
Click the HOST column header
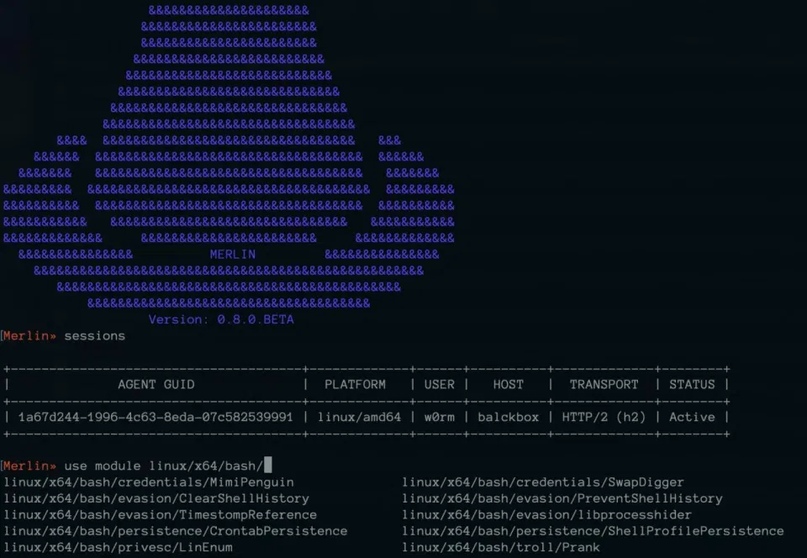click(508, 385)
